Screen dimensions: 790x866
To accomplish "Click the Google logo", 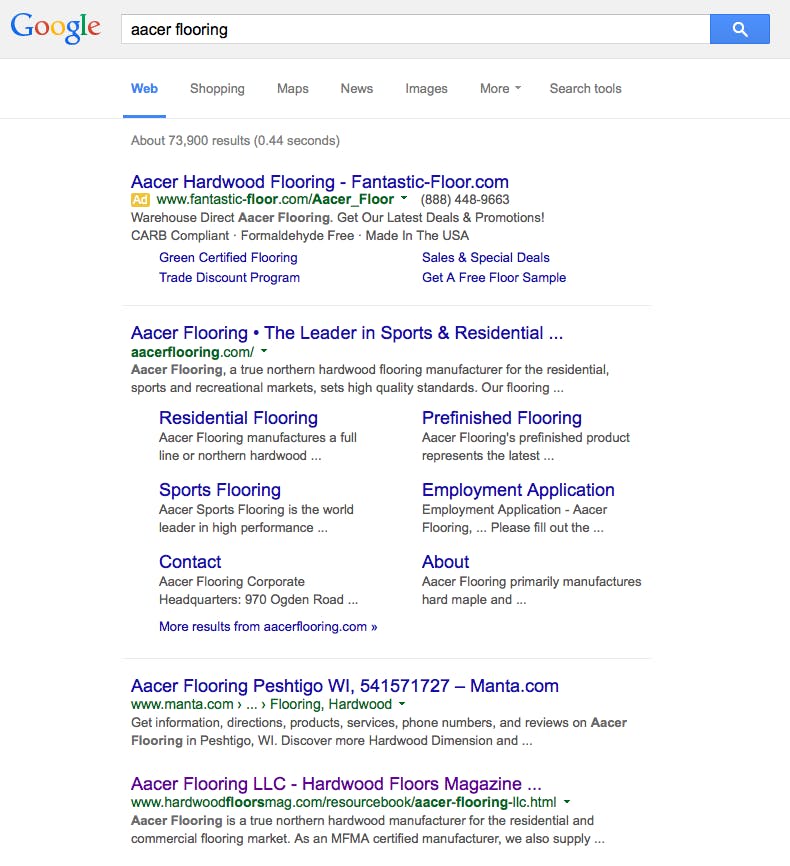I will coord(55,28).
